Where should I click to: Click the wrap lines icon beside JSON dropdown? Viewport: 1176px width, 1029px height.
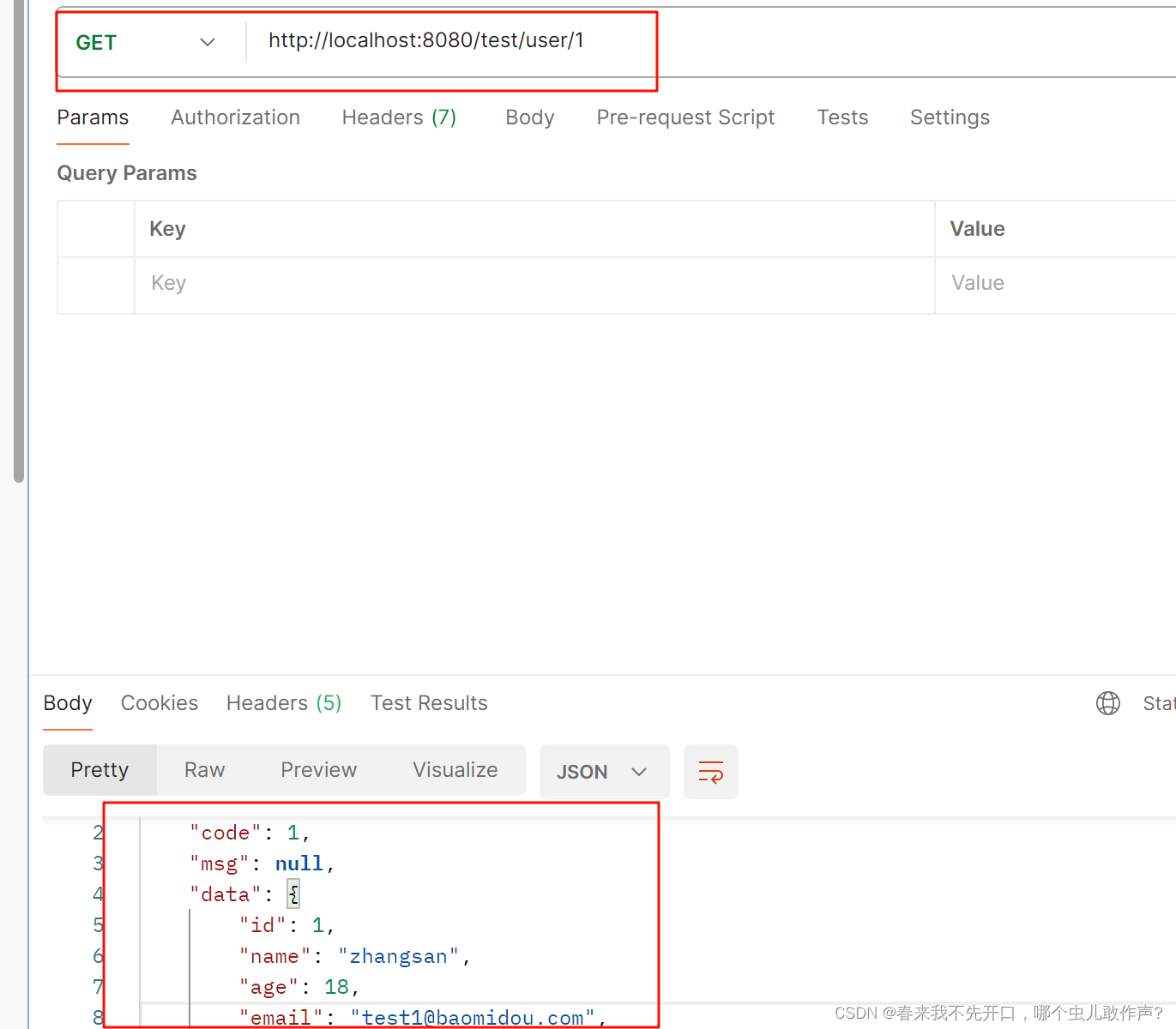click(710, 771)
